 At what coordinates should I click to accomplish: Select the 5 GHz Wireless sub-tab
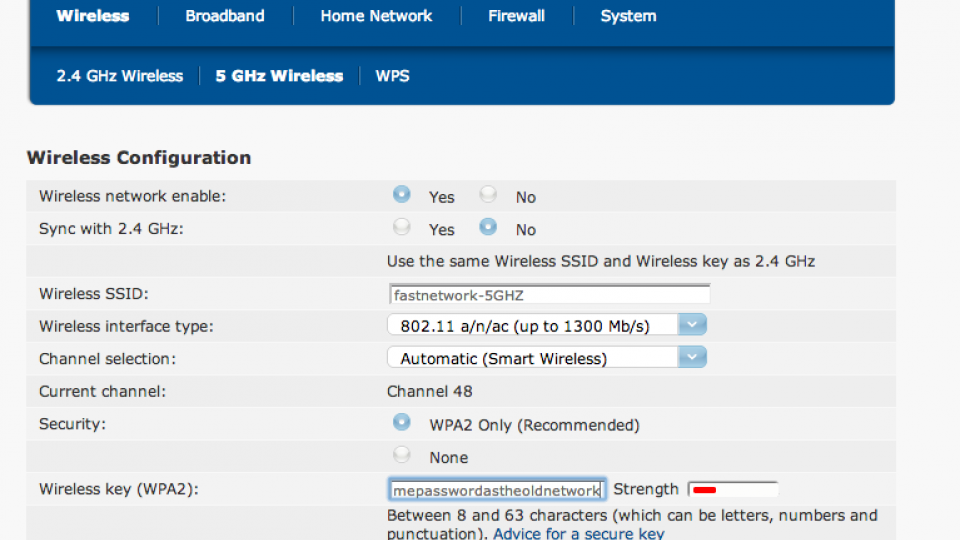(x=279, y=76)
